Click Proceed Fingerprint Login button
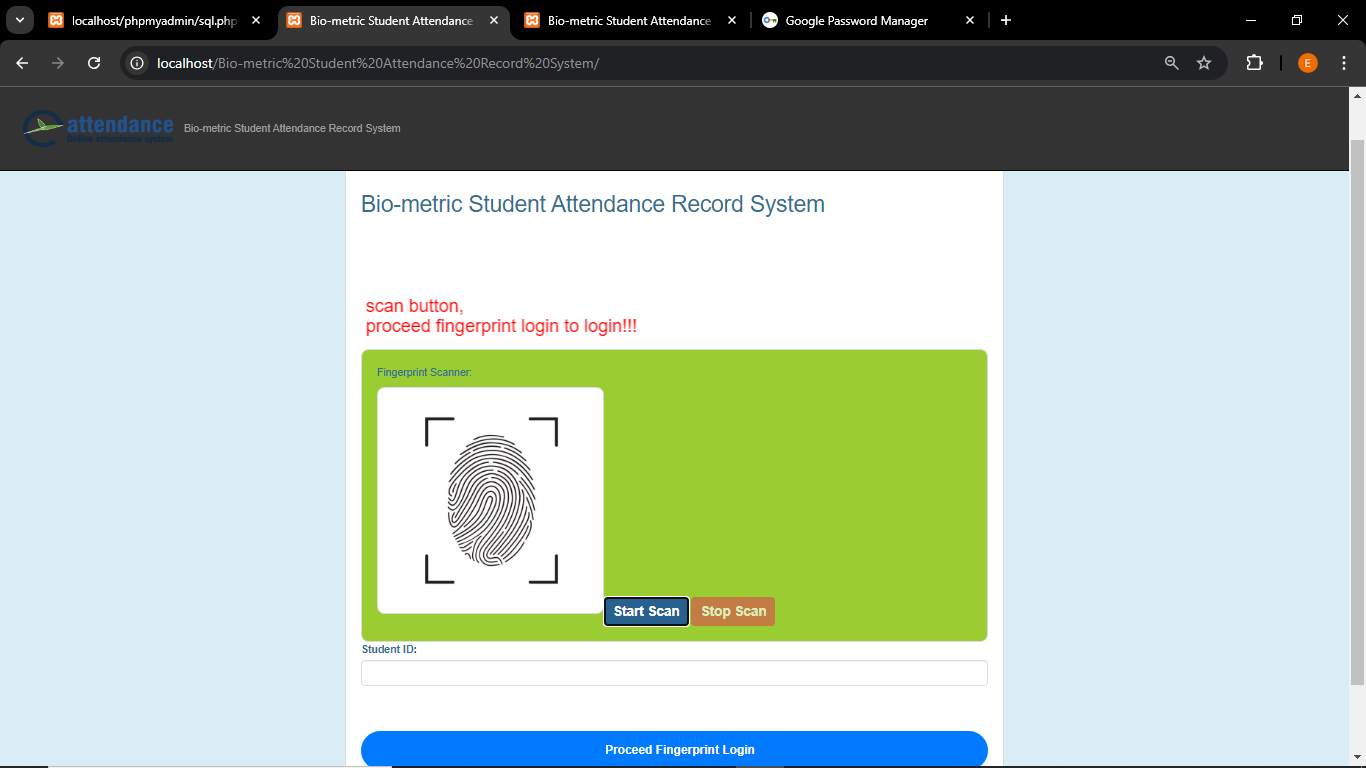This screenshot has width=1366, height=768. (x=674, y=750)
